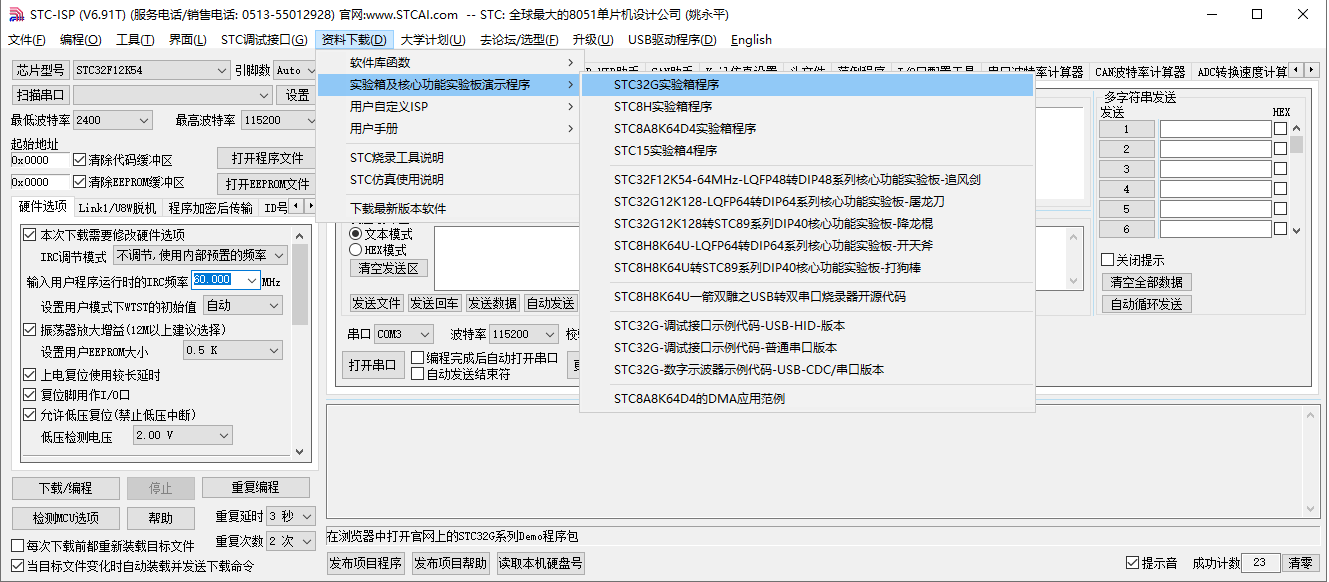Viewport: 1329px width, 582px height.
Task: Choose STC8A8K64D4实验箱程序 entry
Action: [x=807, y=129]
